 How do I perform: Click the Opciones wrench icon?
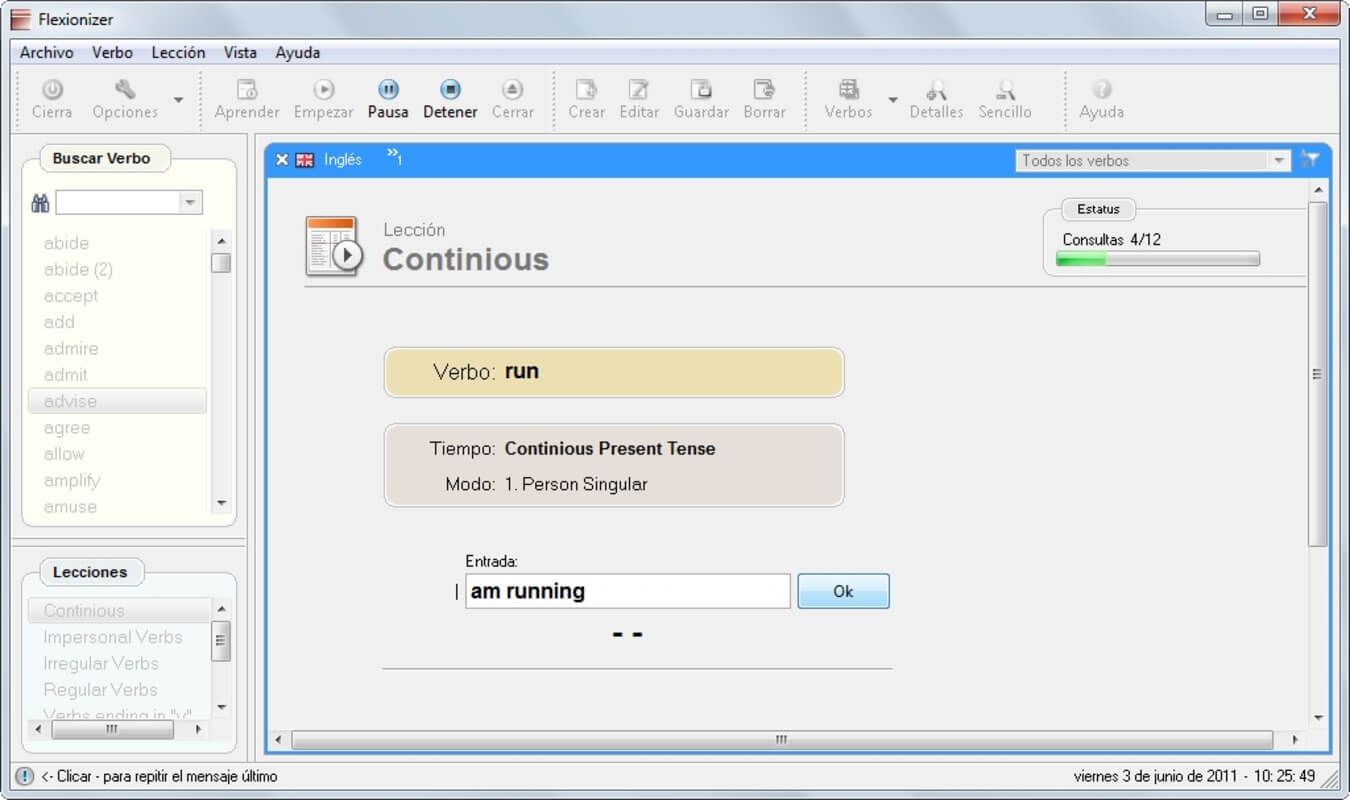point(125,90)
